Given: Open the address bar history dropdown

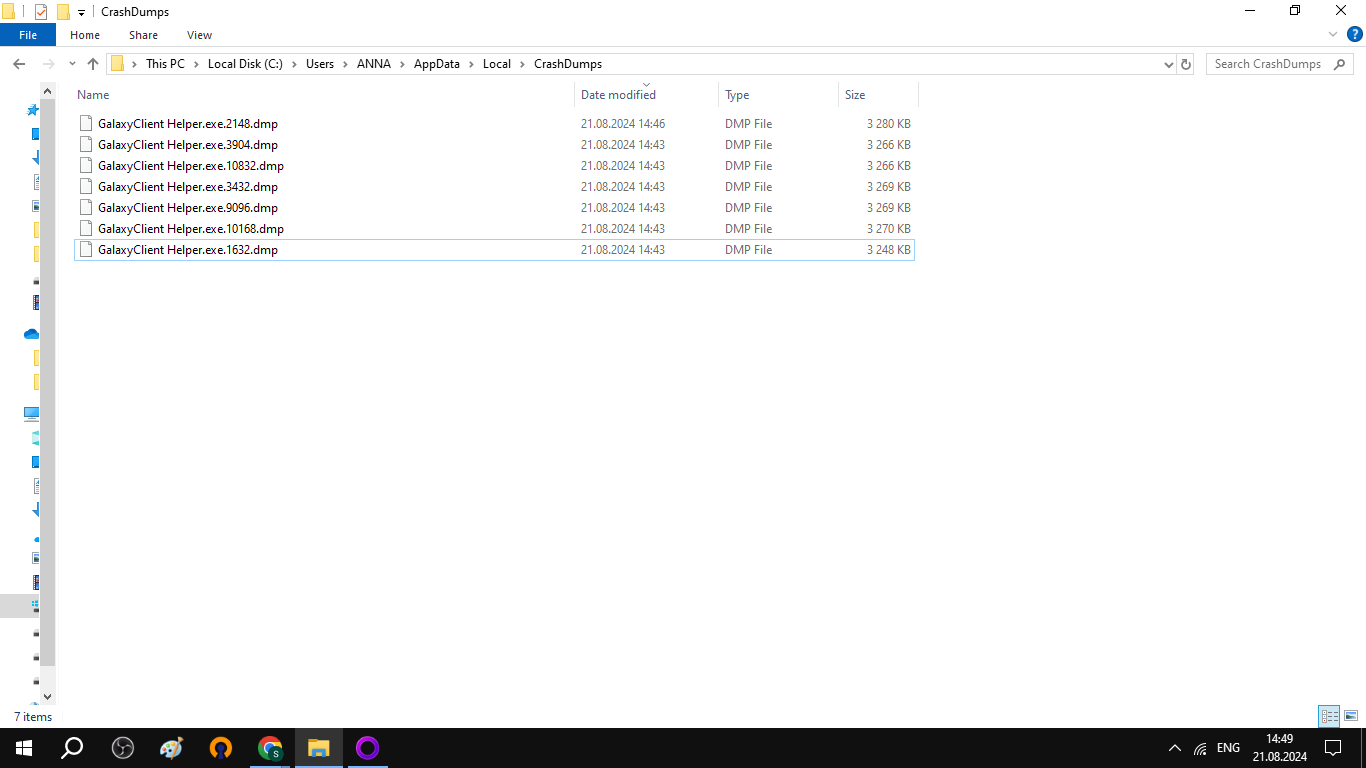Looking at the screenshot, I should (x=1169, y=64).
